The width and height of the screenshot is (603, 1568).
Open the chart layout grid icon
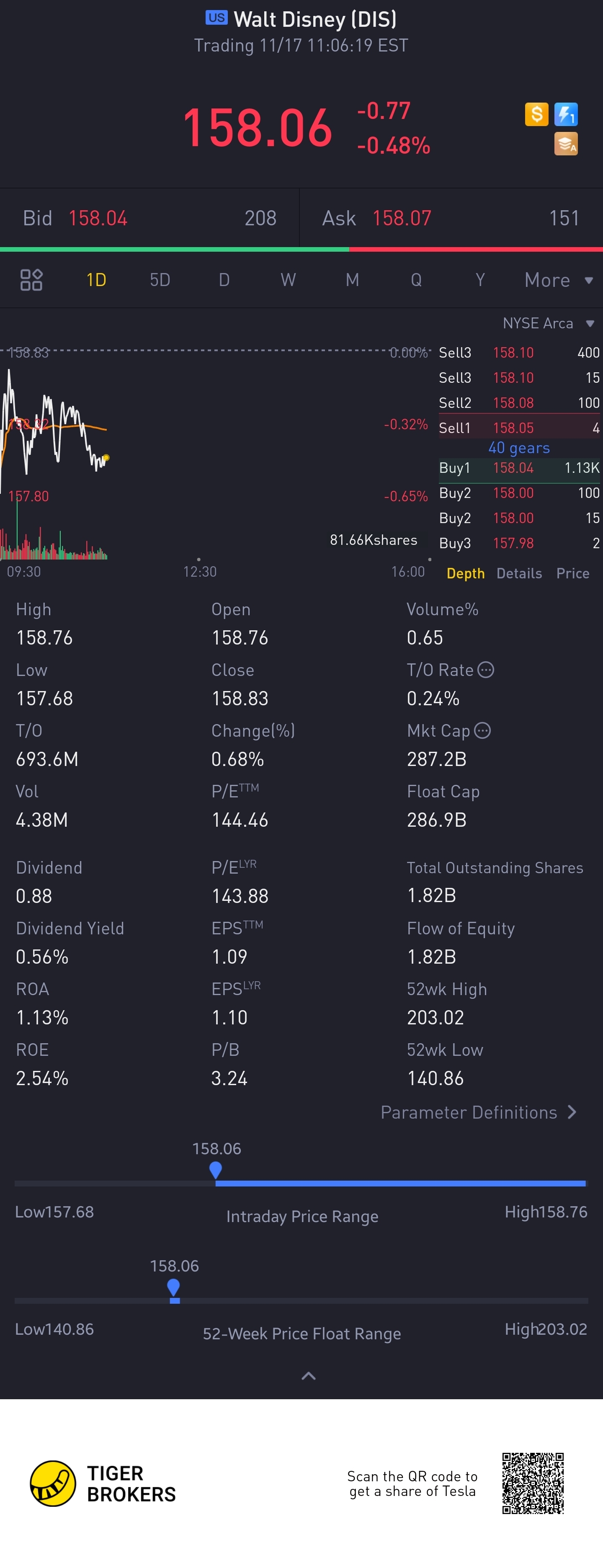[x=31, y=280]
